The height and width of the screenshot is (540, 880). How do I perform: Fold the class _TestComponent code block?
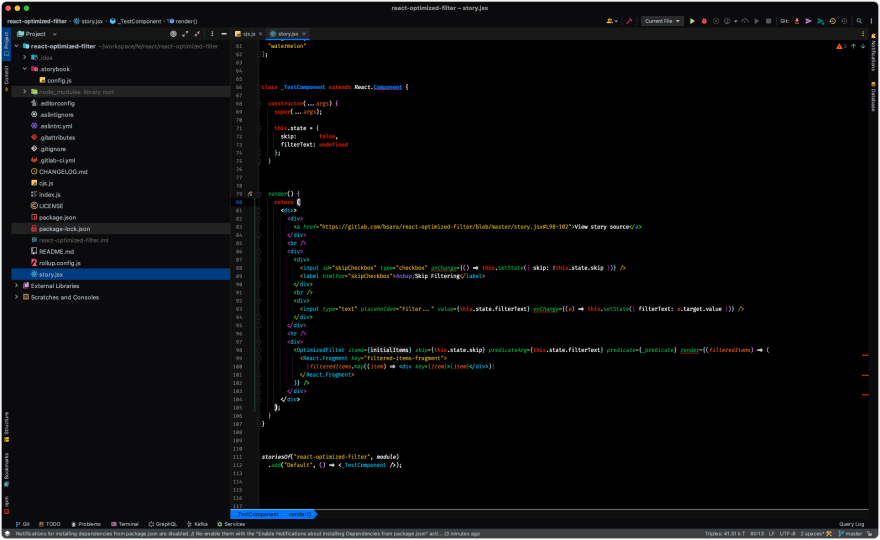click(259, 88)
